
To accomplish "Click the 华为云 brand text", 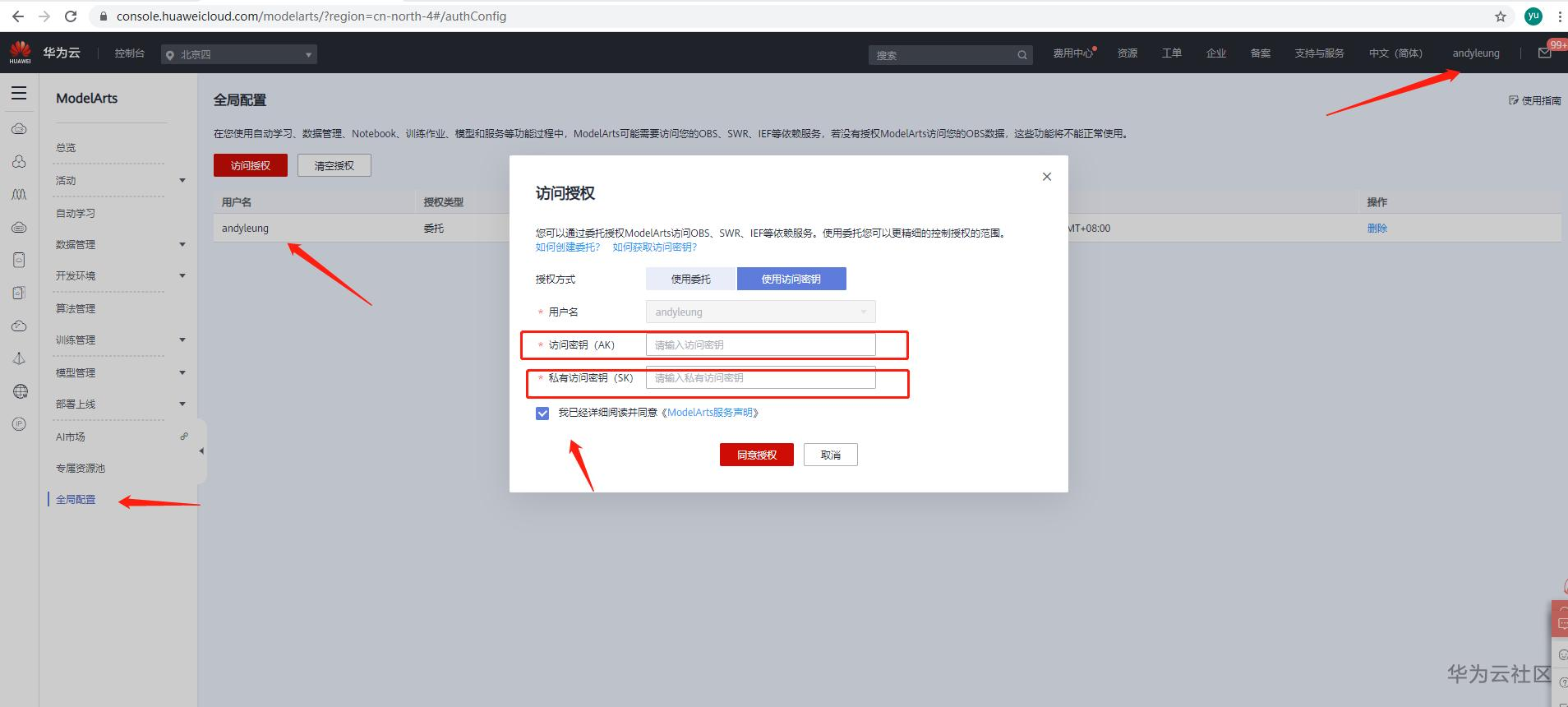I will [x=62, y=53].
